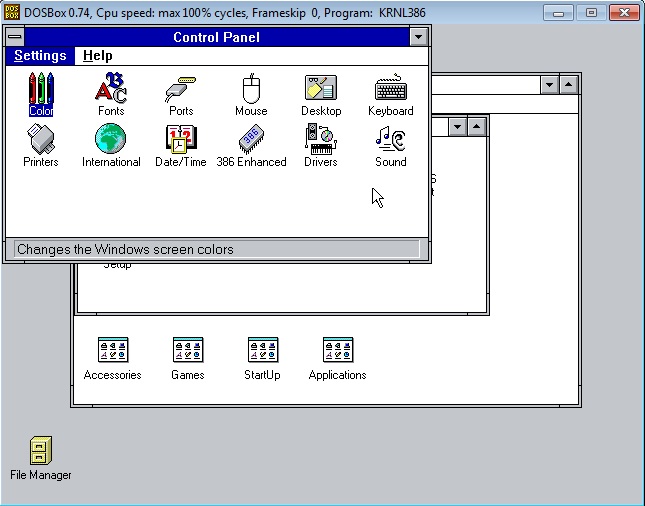
Task: Open the Help menu
Action: (x=97, y=56)
